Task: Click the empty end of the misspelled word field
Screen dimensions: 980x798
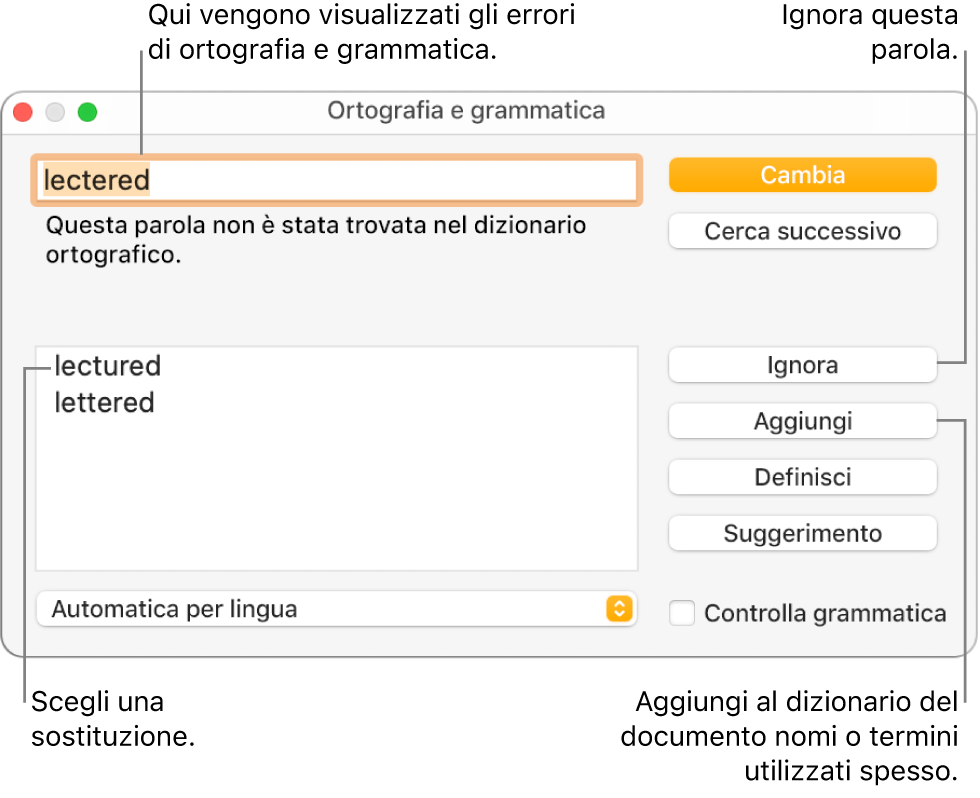Action: tap(450, 181)
